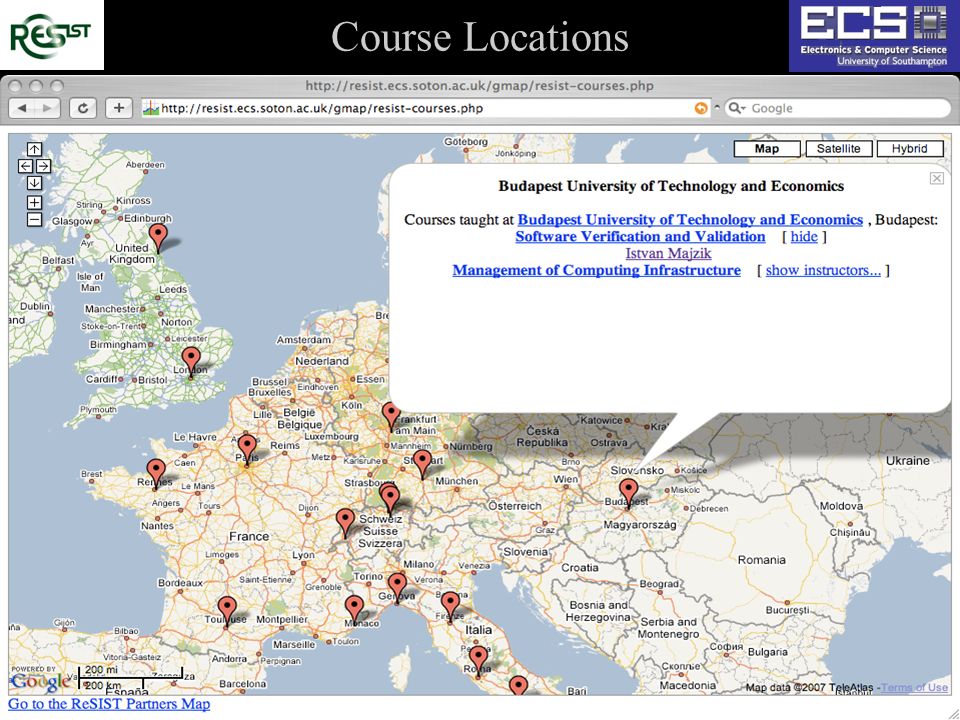
Task: Close the Budapest info balloon
Action: pos(936,178)
